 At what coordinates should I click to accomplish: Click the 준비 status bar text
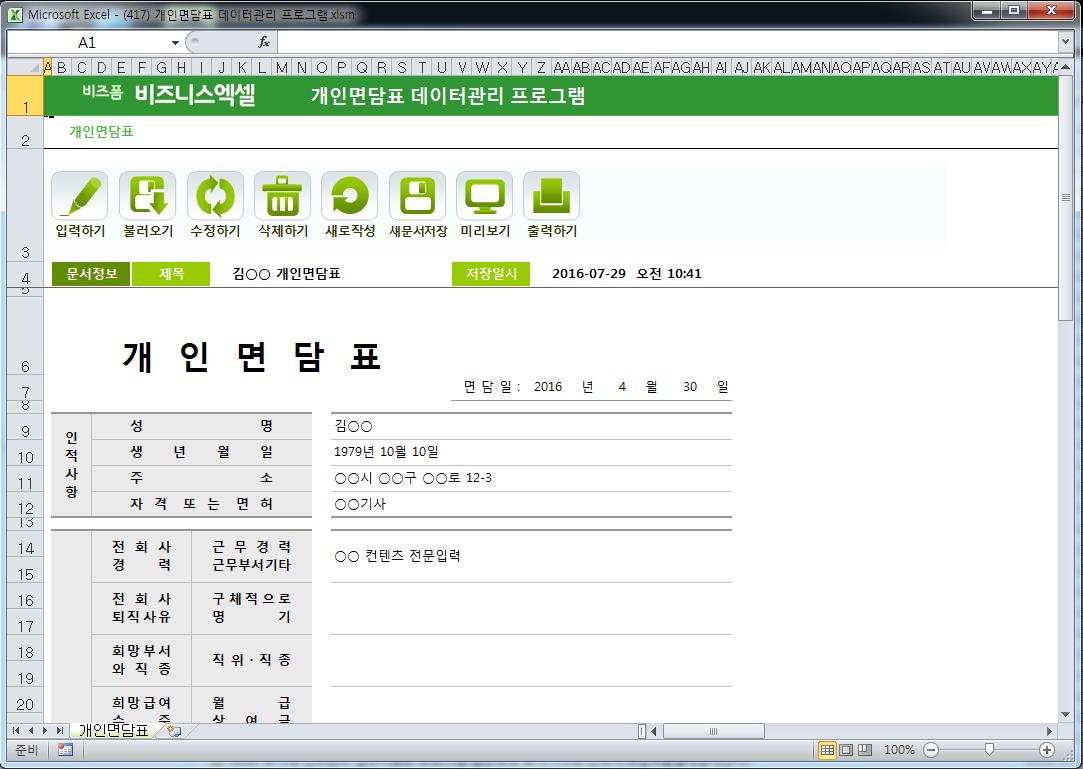pyautogui.click(x=26, y=750)
